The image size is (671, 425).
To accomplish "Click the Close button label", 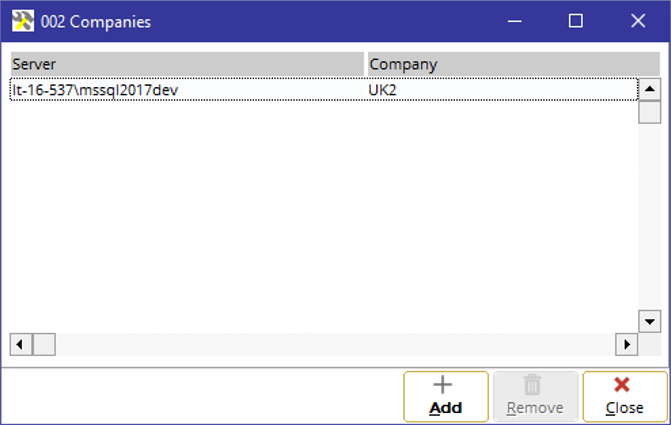I will [x=624, y=408].
